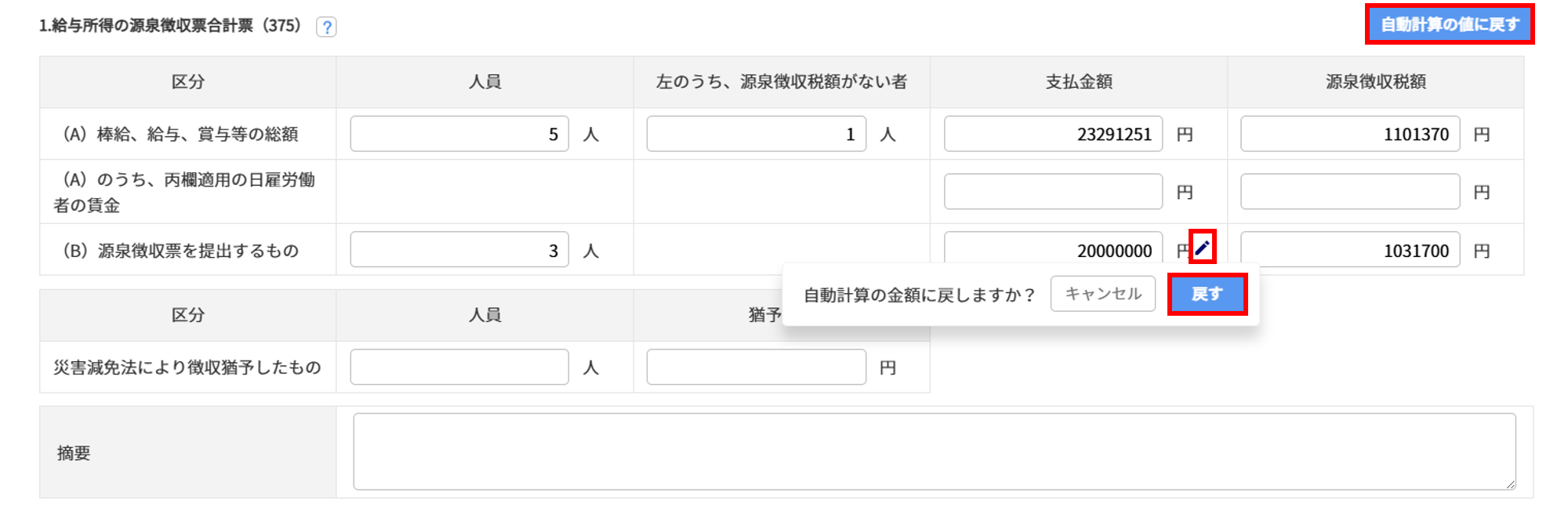Click the pencil edit icon in row (B)
Image resolution: width=1568 pixels, height=514 pixels.
pyautogui.click(x=1202, y=248)
